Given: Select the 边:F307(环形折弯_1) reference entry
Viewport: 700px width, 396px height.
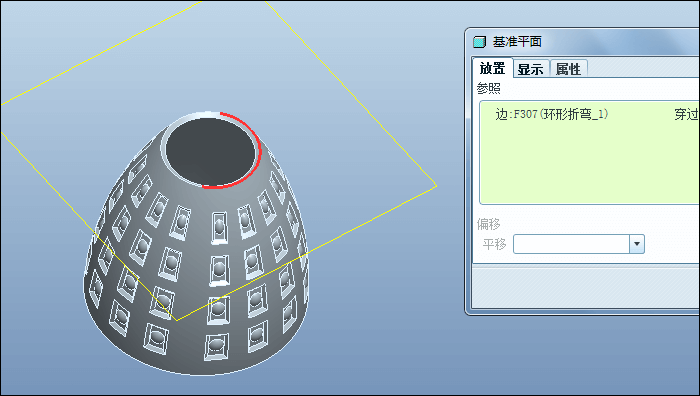Looking at the screenshot, I should [552, 114].
